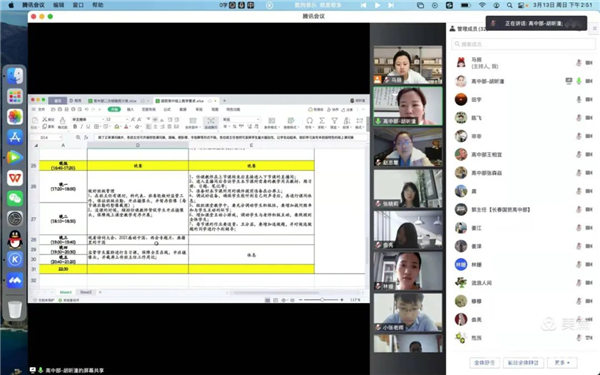Toggle microphone for member 流浪人间
The height and width of the screenshot is (375, 600).
(x=579, y=283)
